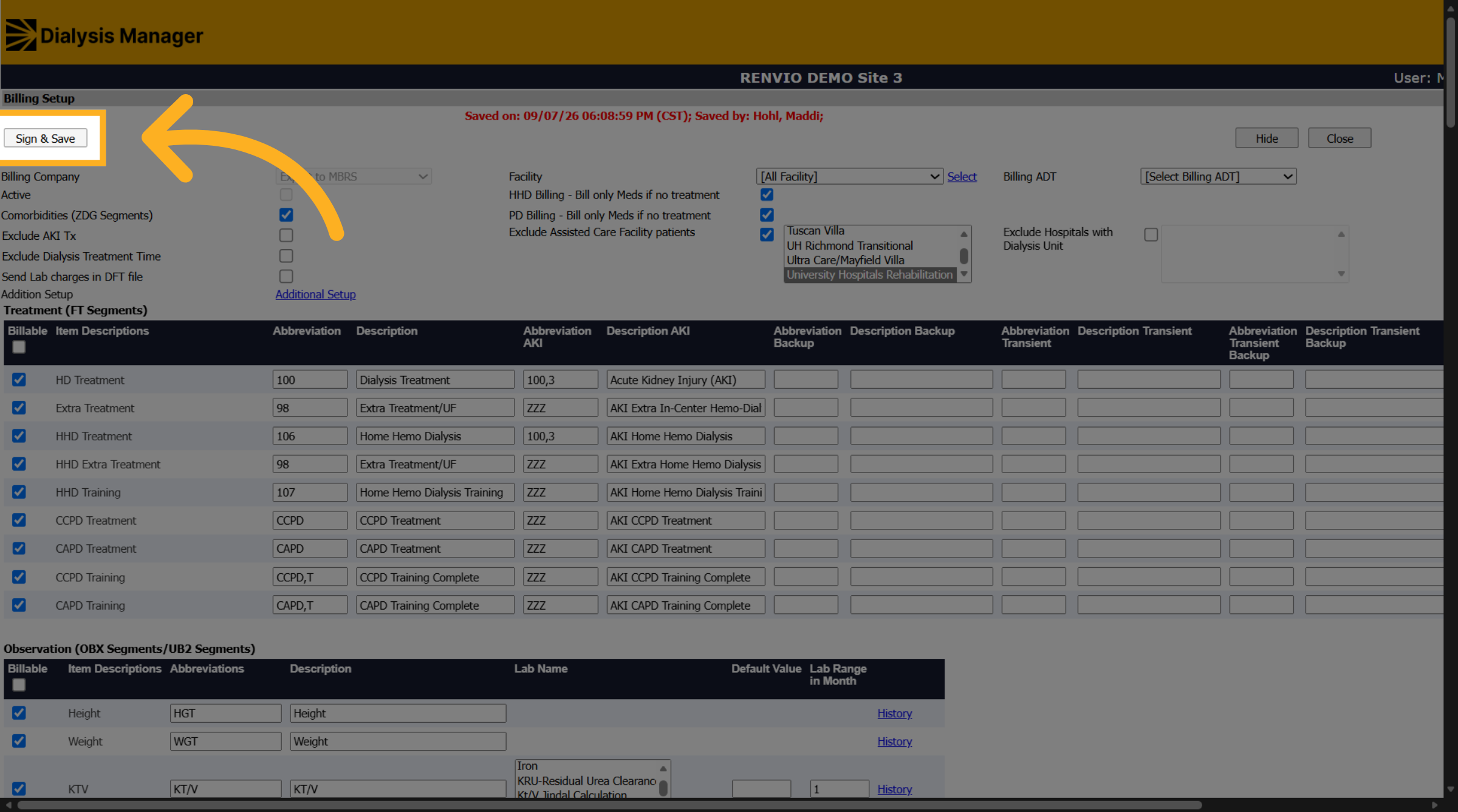The height and width of the screenshot is (812, 1458).
Task: Toggle HHD Billing meds-only checkbox
Action: click(x=767, y=194)
